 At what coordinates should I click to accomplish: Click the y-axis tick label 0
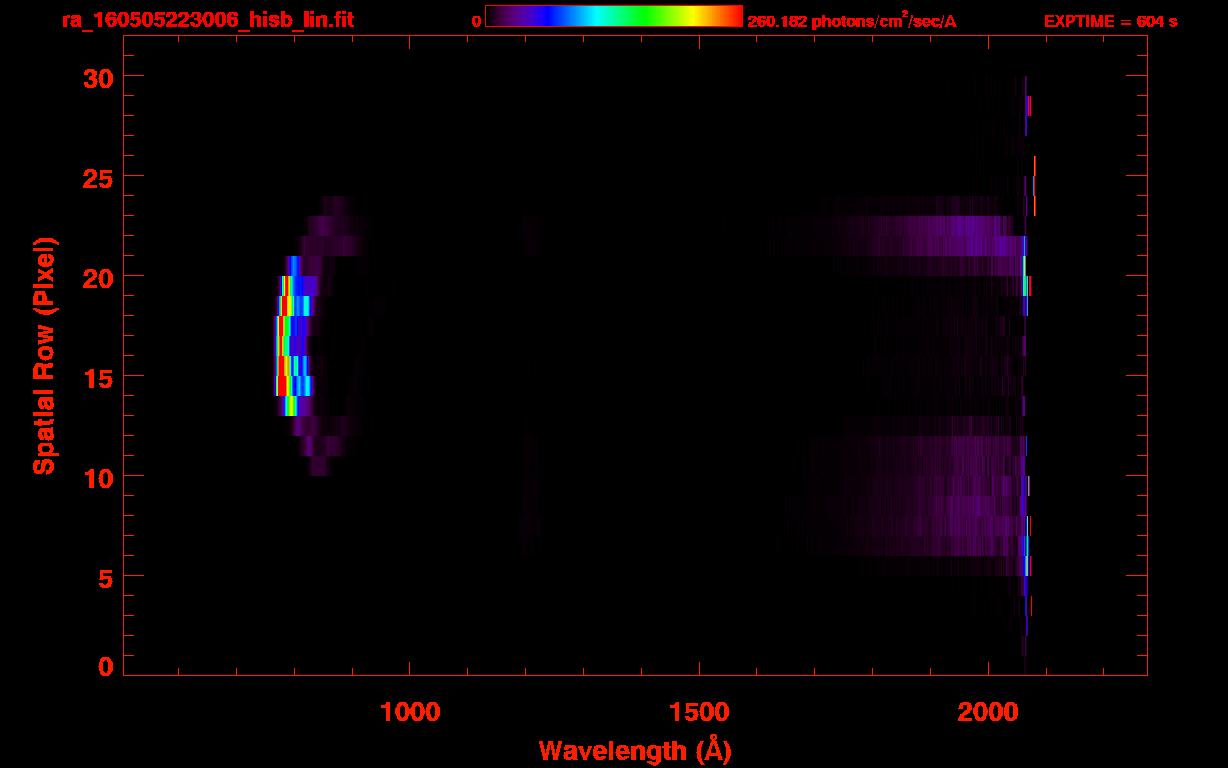(x=104, y=667)
